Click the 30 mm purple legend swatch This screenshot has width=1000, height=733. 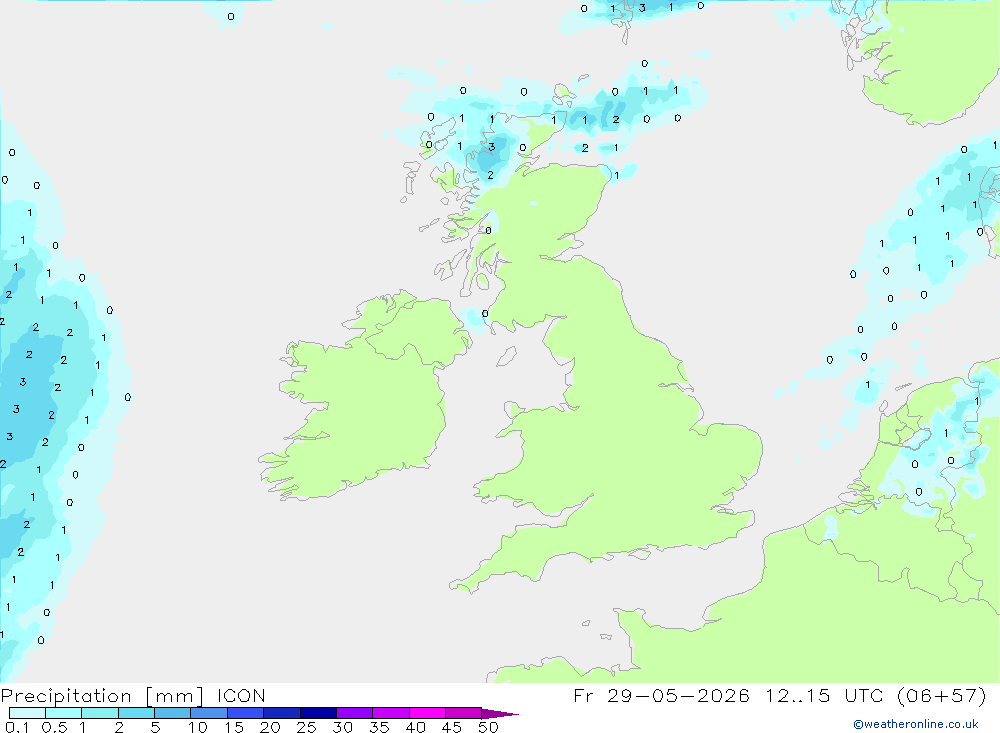(x=355, y=713)
